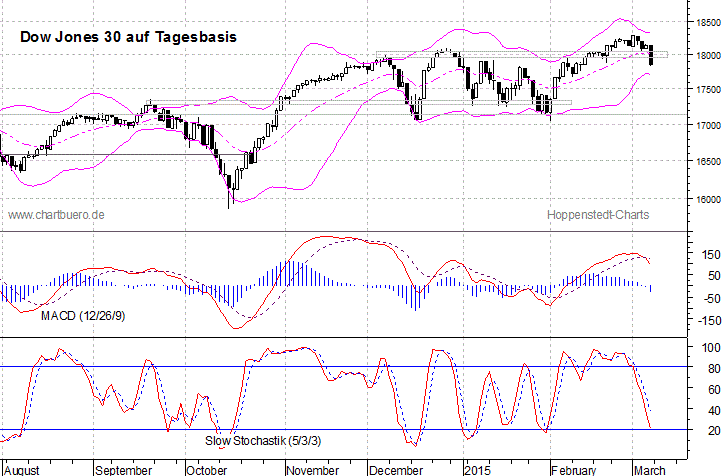Click the 'MACD (12/26/9)' indicator label
This screenshot has width=723, height=476.
[x=83, y=316]
